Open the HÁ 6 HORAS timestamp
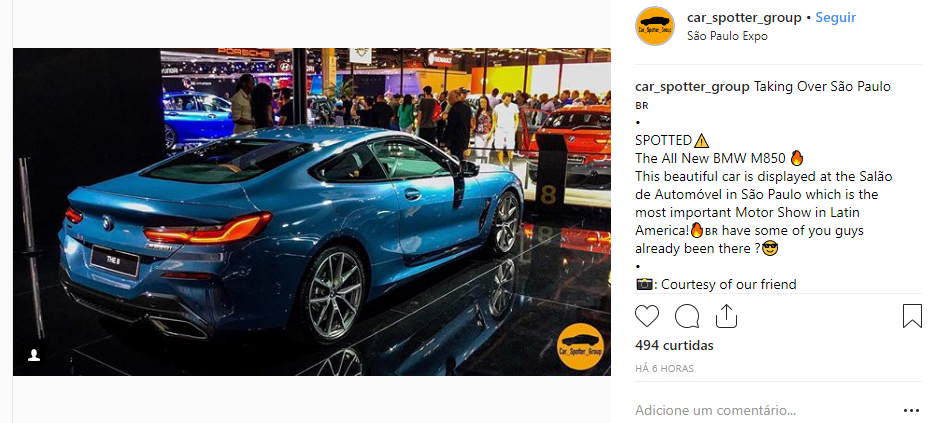 point(664,369)
